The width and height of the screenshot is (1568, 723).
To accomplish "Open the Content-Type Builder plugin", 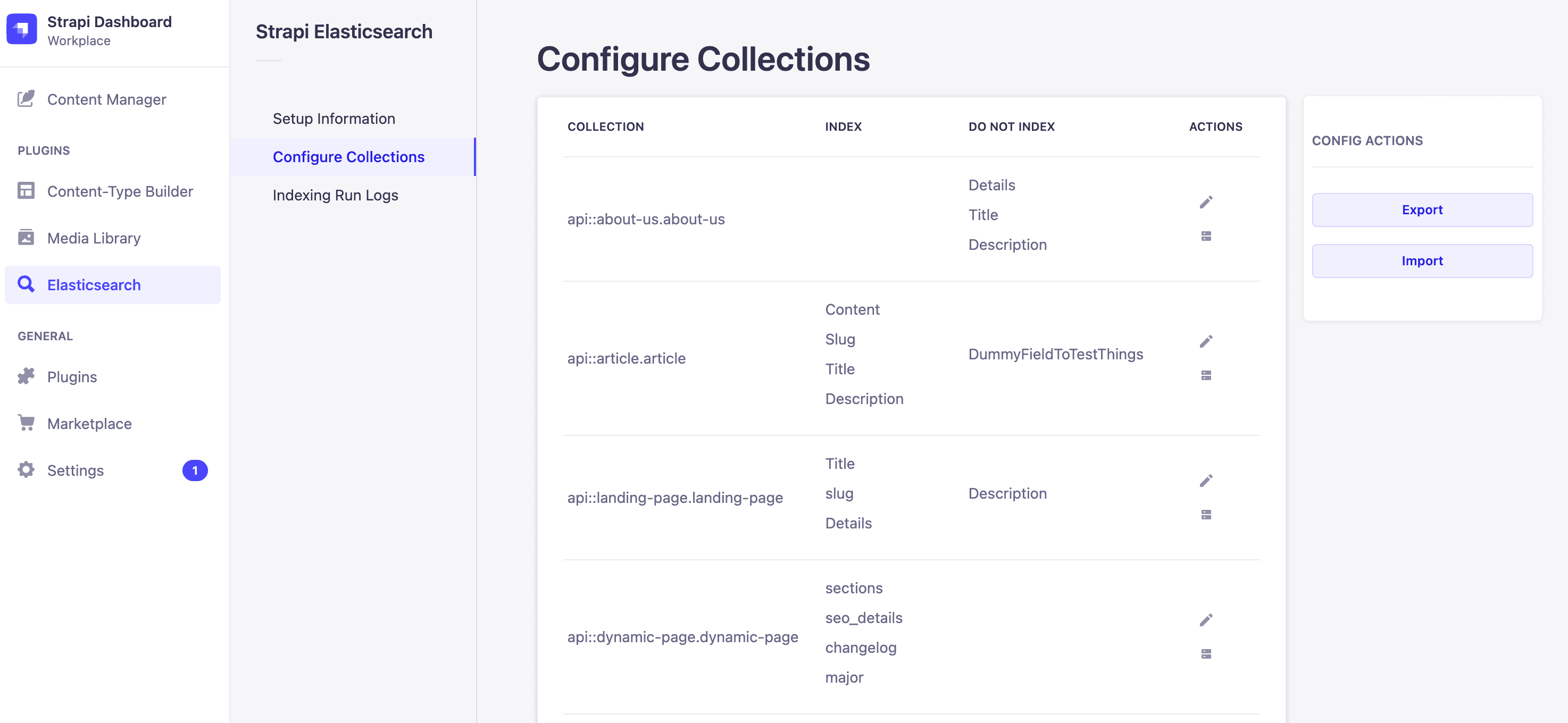I will click(x=120, y=191).
